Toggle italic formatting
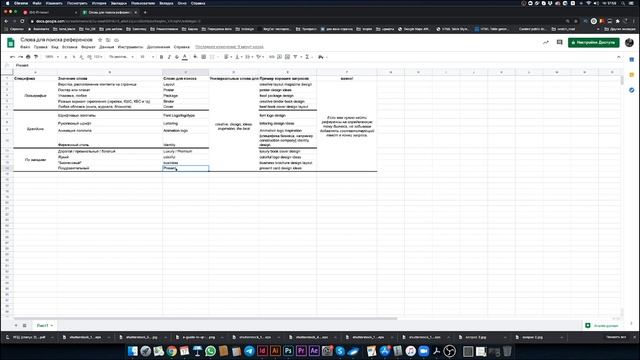This screenshot has height=360, width=640. [169, 57]
